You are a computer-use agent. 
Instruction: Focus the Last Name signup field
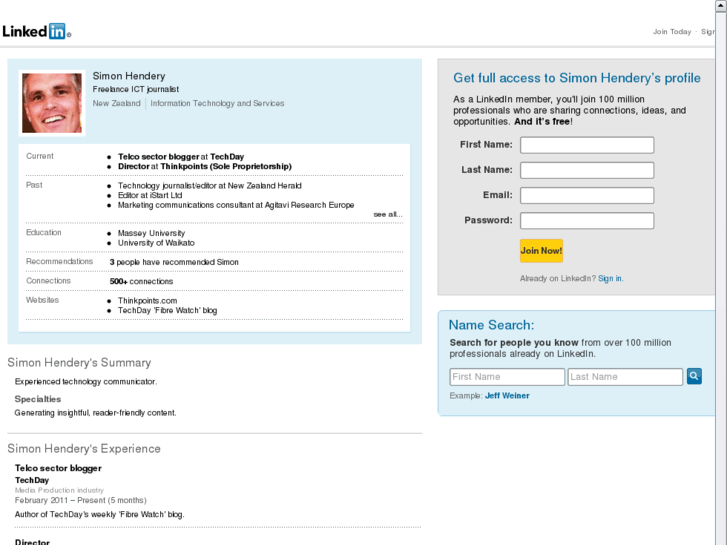coord(587,170)
